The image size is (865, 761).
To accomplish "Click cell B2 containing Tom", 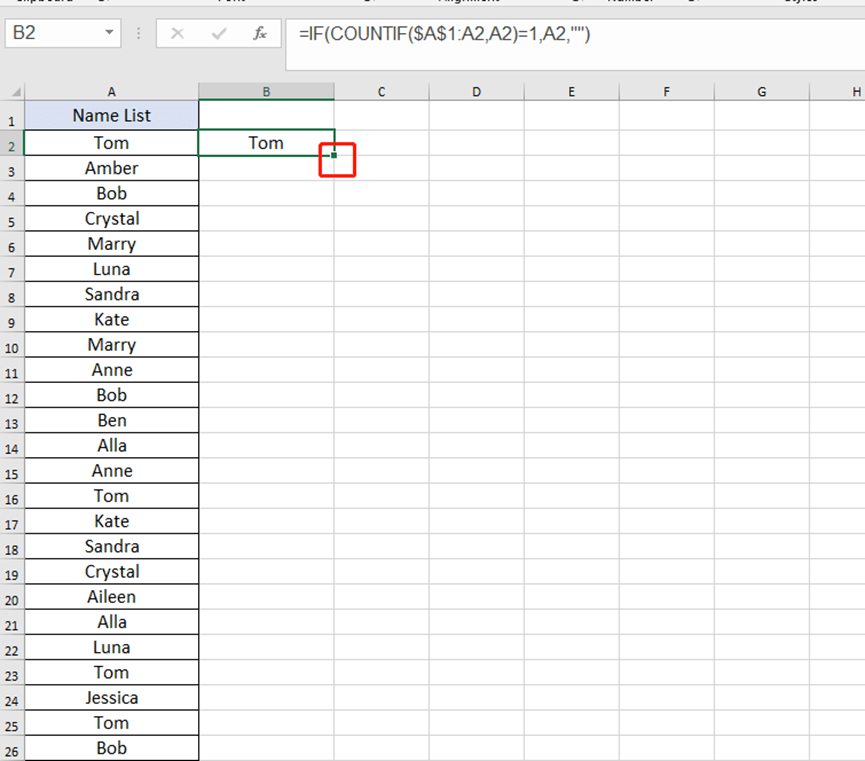I will click(x=266, y=142).
